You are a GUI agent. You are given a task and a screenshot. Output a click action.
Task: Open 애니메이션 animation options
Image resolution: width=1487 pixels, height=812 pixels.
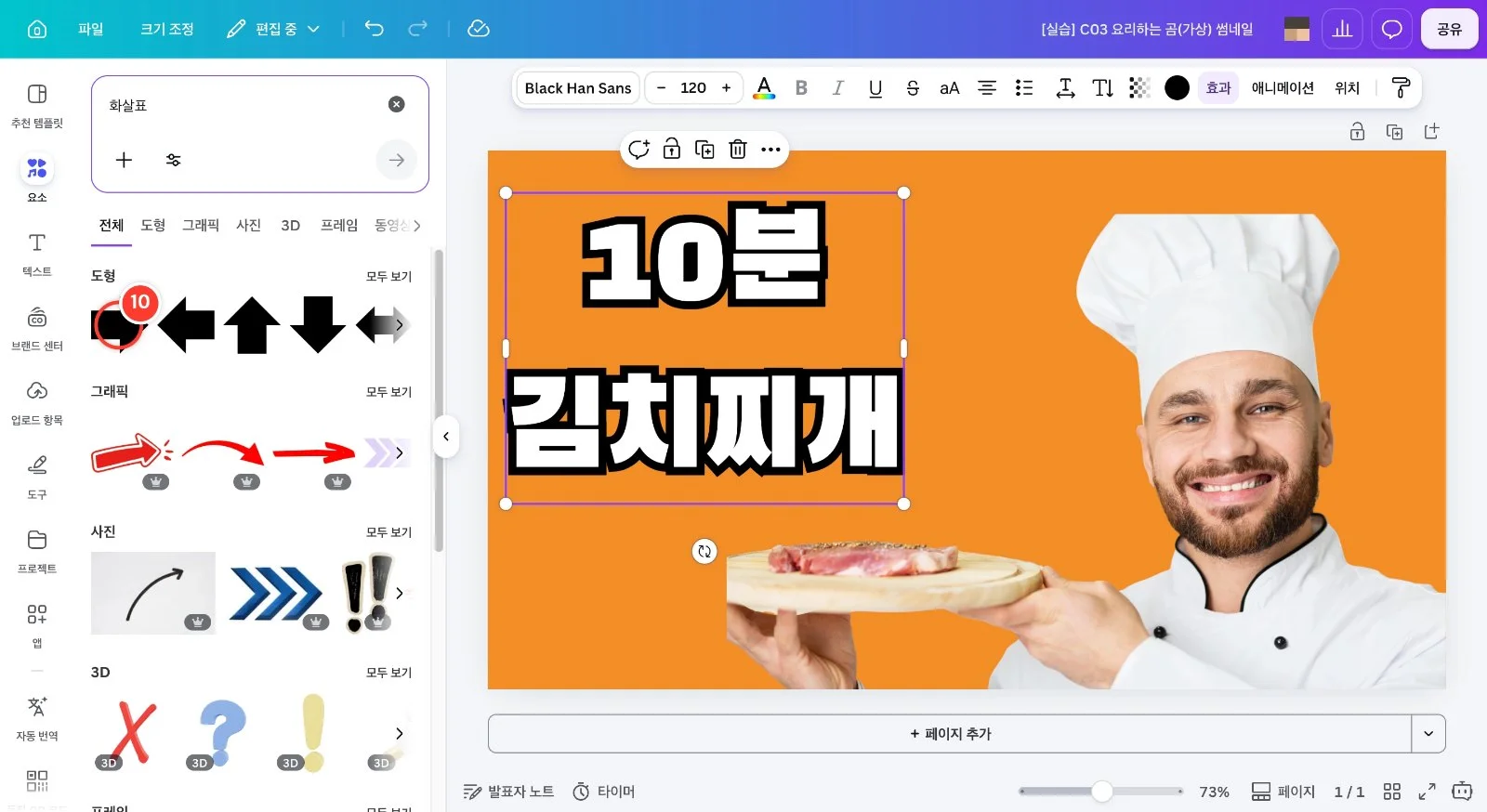[x=1283, y=88]
